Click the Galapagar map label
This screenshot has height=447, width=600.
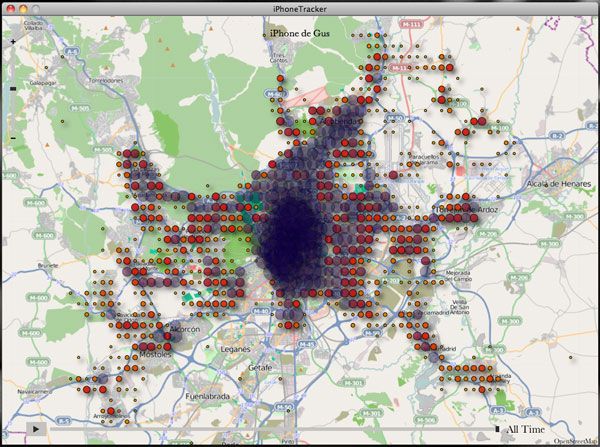[43, 83]
